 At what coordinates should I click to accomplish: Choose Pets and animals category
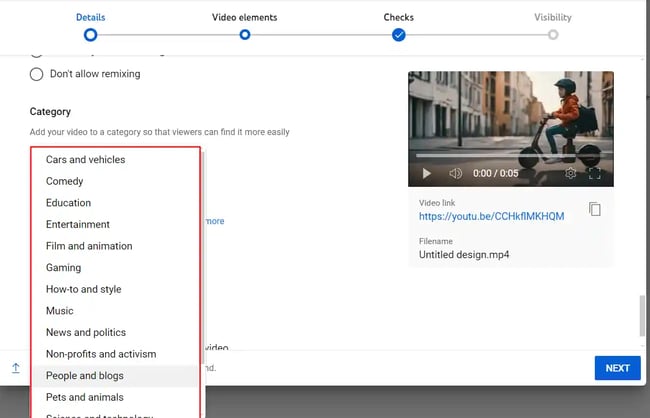tap(115, 397)
